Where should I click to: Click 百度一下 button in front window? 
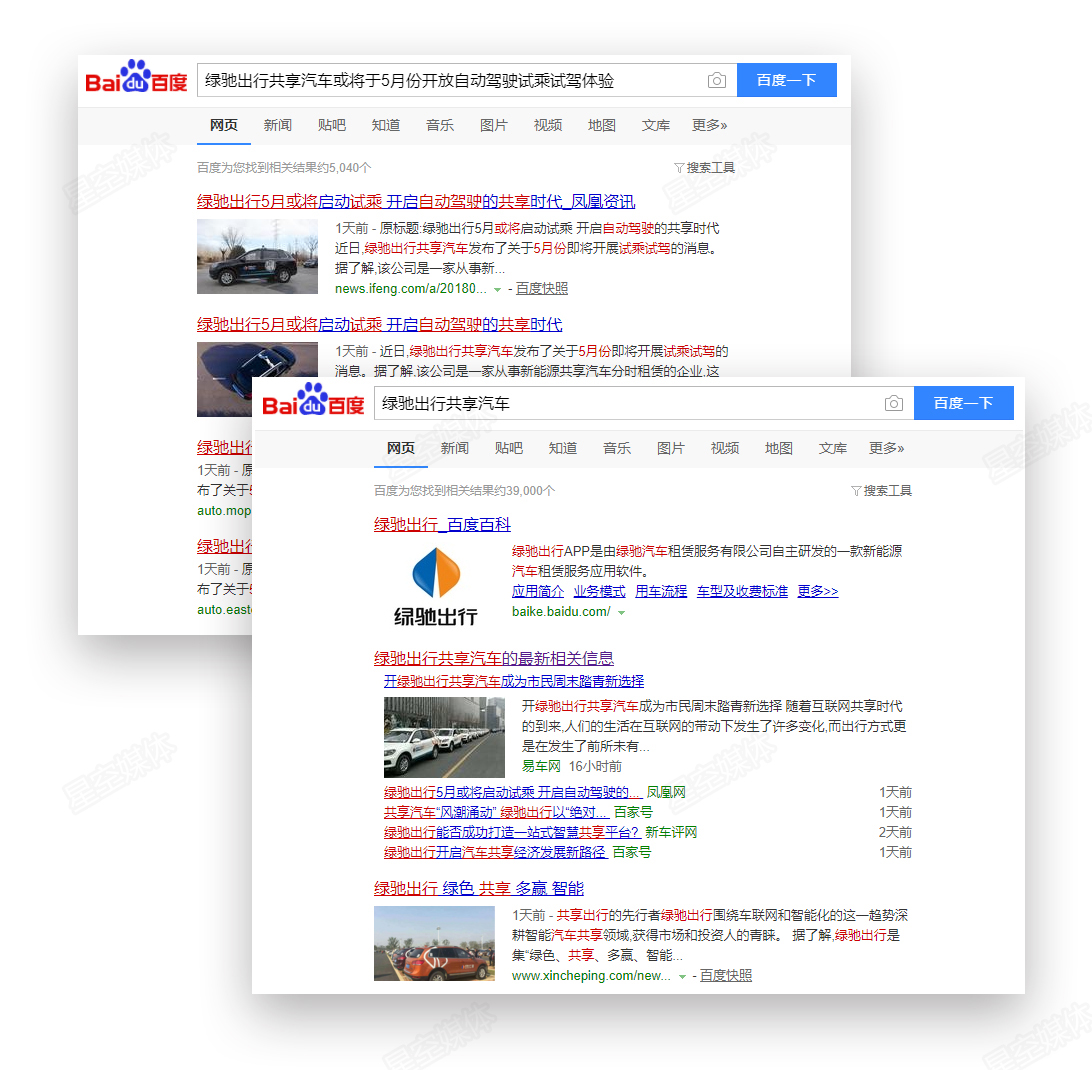(964, 403)
